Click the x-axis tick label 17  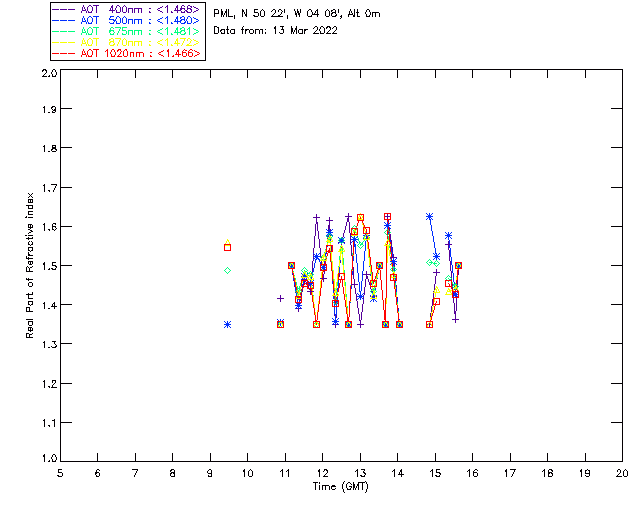510,473
